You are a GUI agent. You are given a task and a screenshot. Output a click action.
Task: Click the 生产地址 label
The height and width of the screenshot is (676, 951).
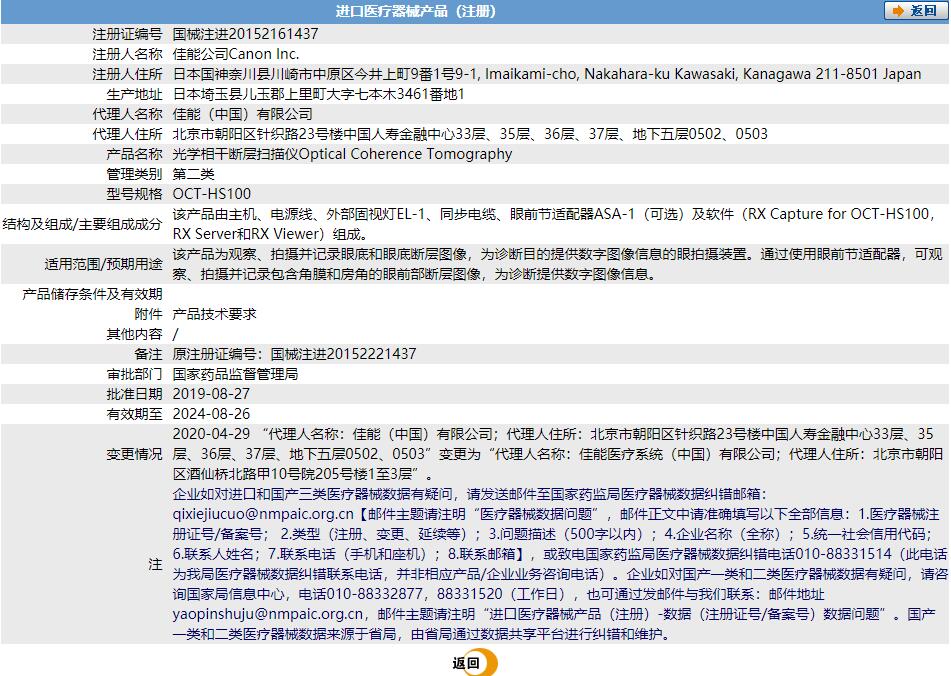(x=134, y=94)
